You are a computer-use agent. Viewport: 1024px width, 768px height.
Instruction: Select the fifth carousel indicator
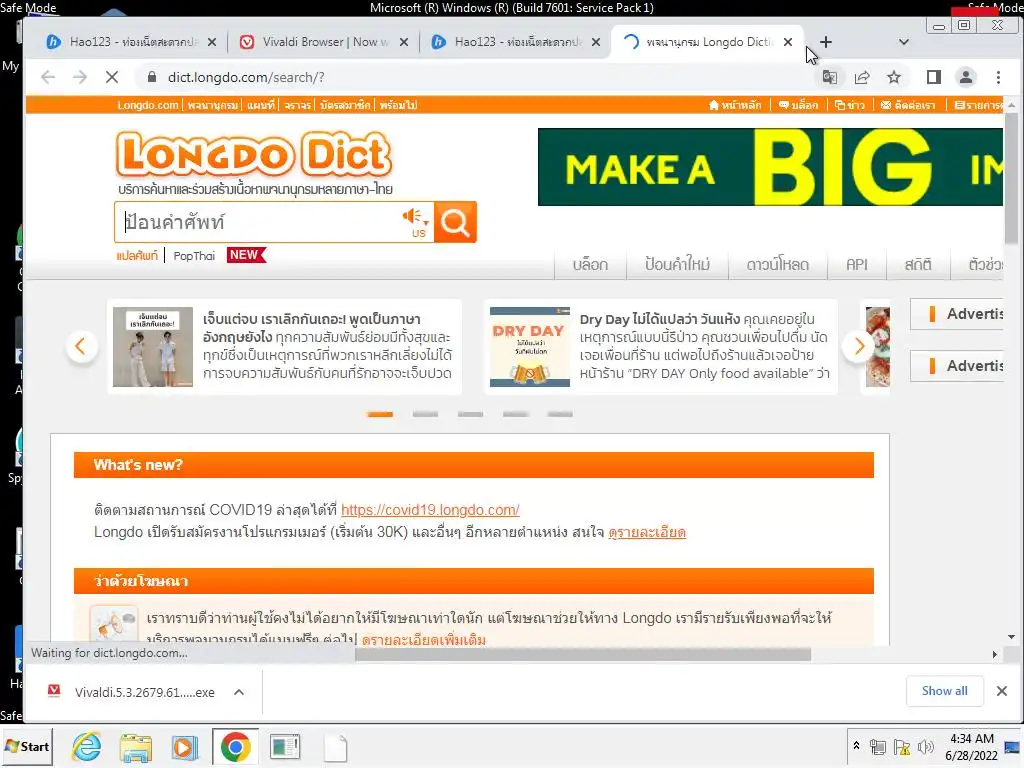point(560,414)
